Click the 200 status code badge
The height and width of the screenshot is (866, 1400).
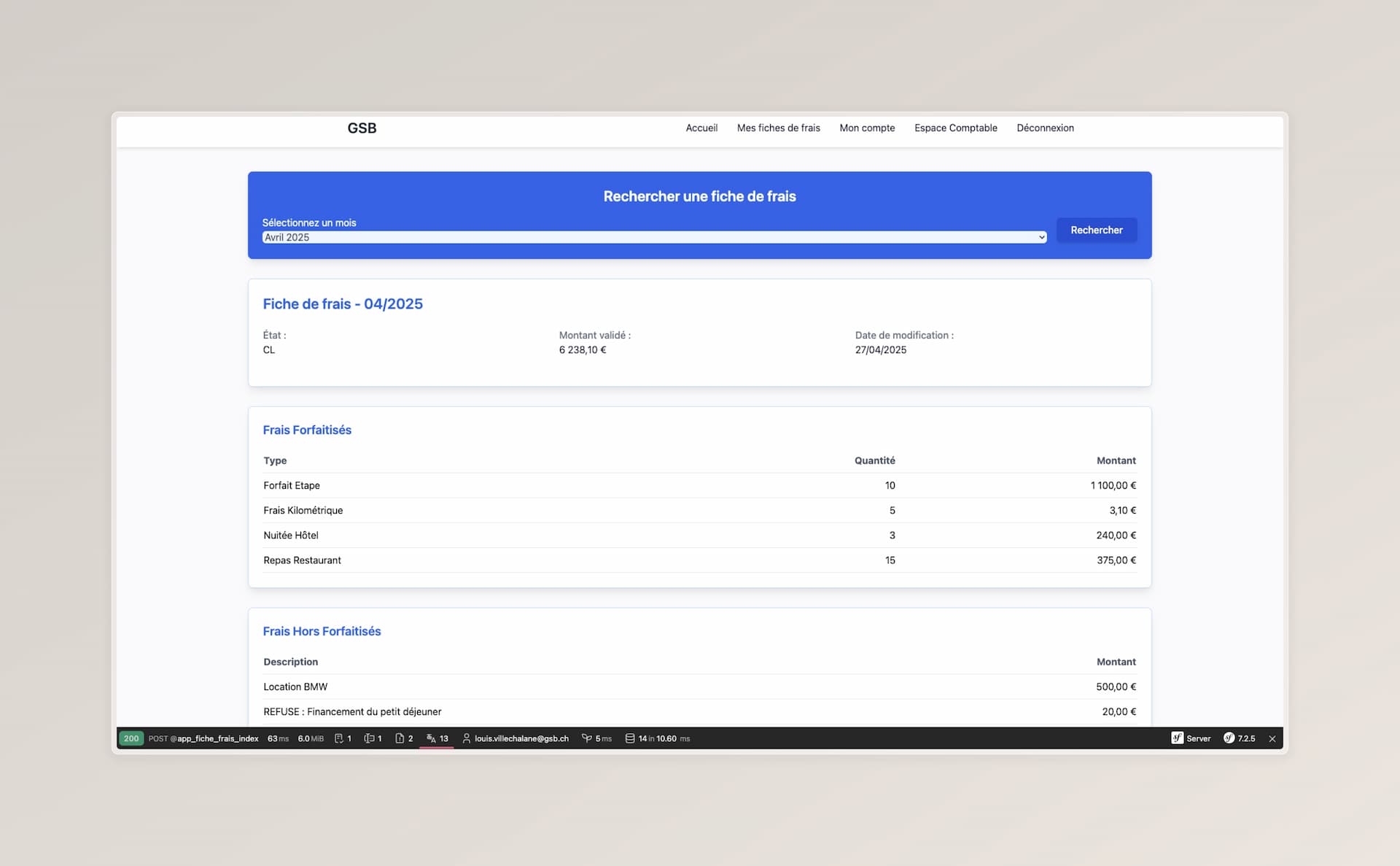(131, 738)
